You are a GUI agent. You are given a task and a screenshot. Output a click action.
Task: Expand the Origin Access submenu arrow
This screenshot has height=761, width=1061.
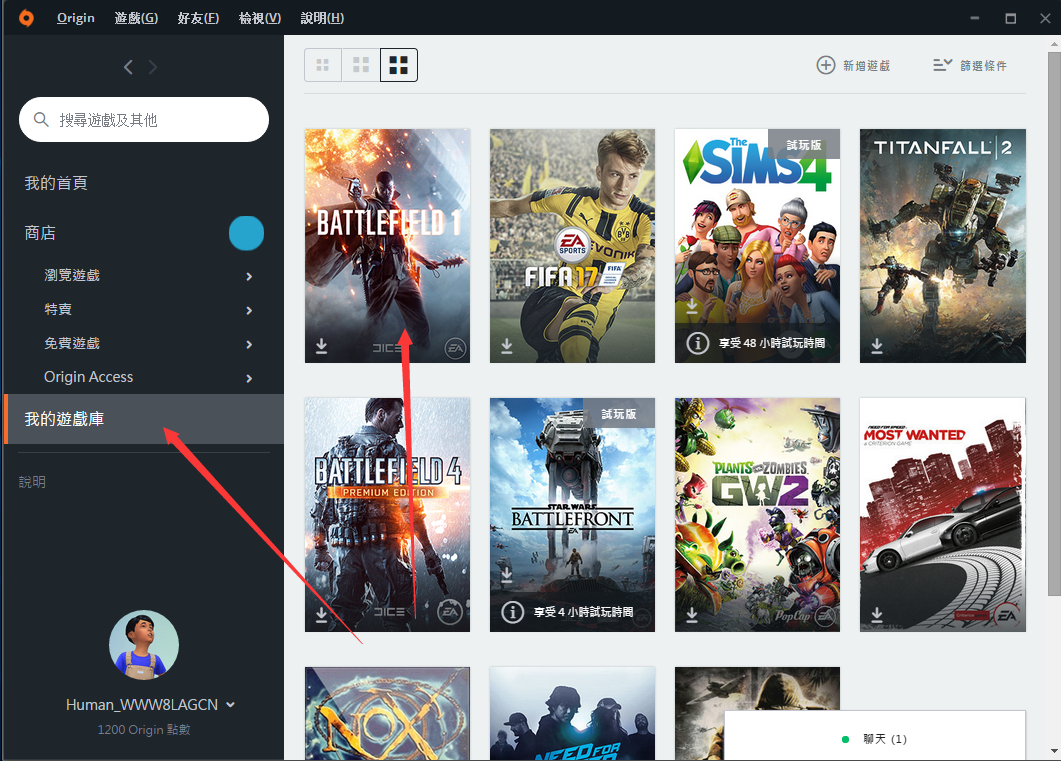[x=249, y=378]
